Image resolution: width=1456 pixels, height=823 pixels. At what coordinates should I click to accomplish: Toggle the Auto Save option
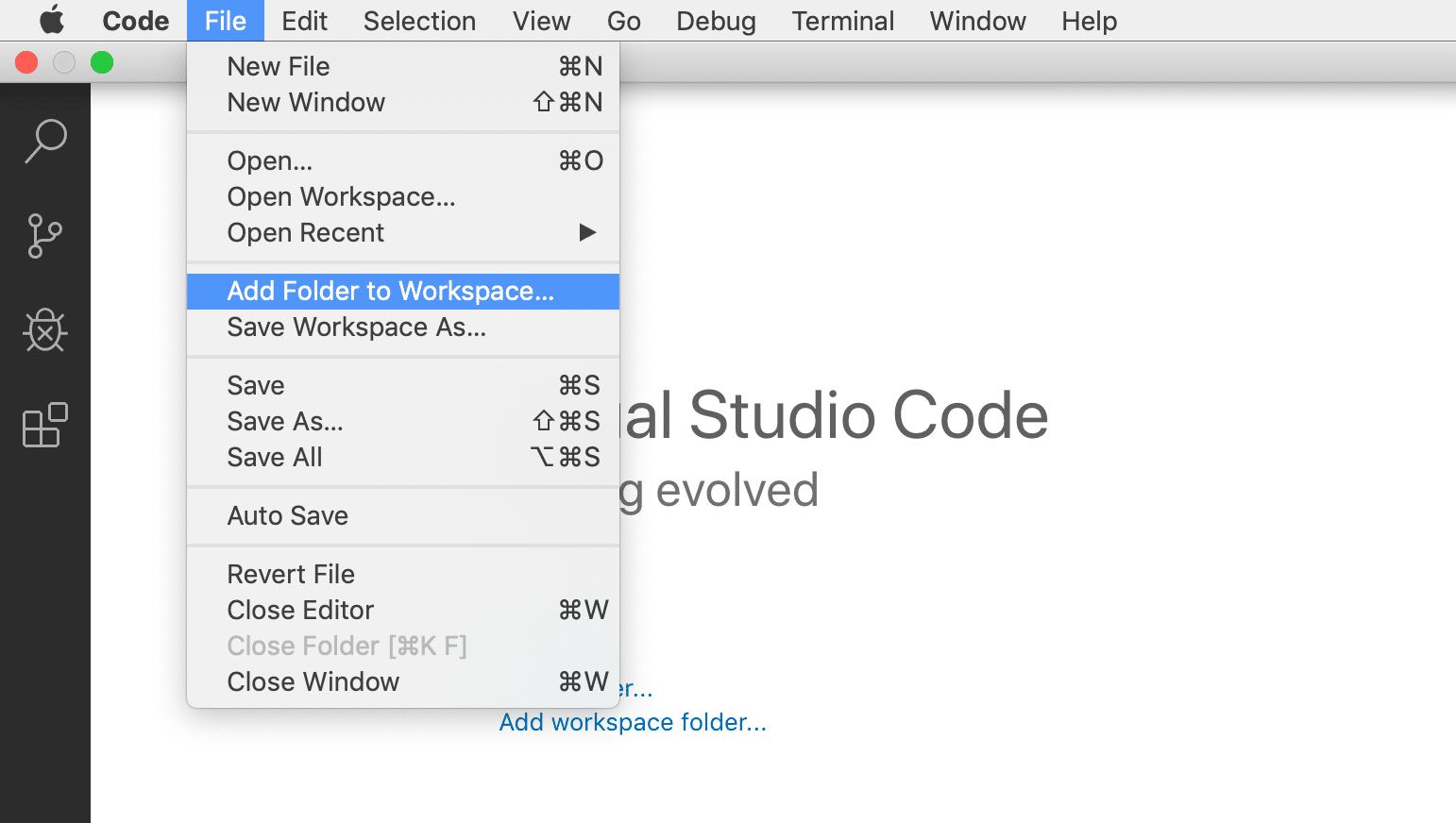click(x=403, y=515)
